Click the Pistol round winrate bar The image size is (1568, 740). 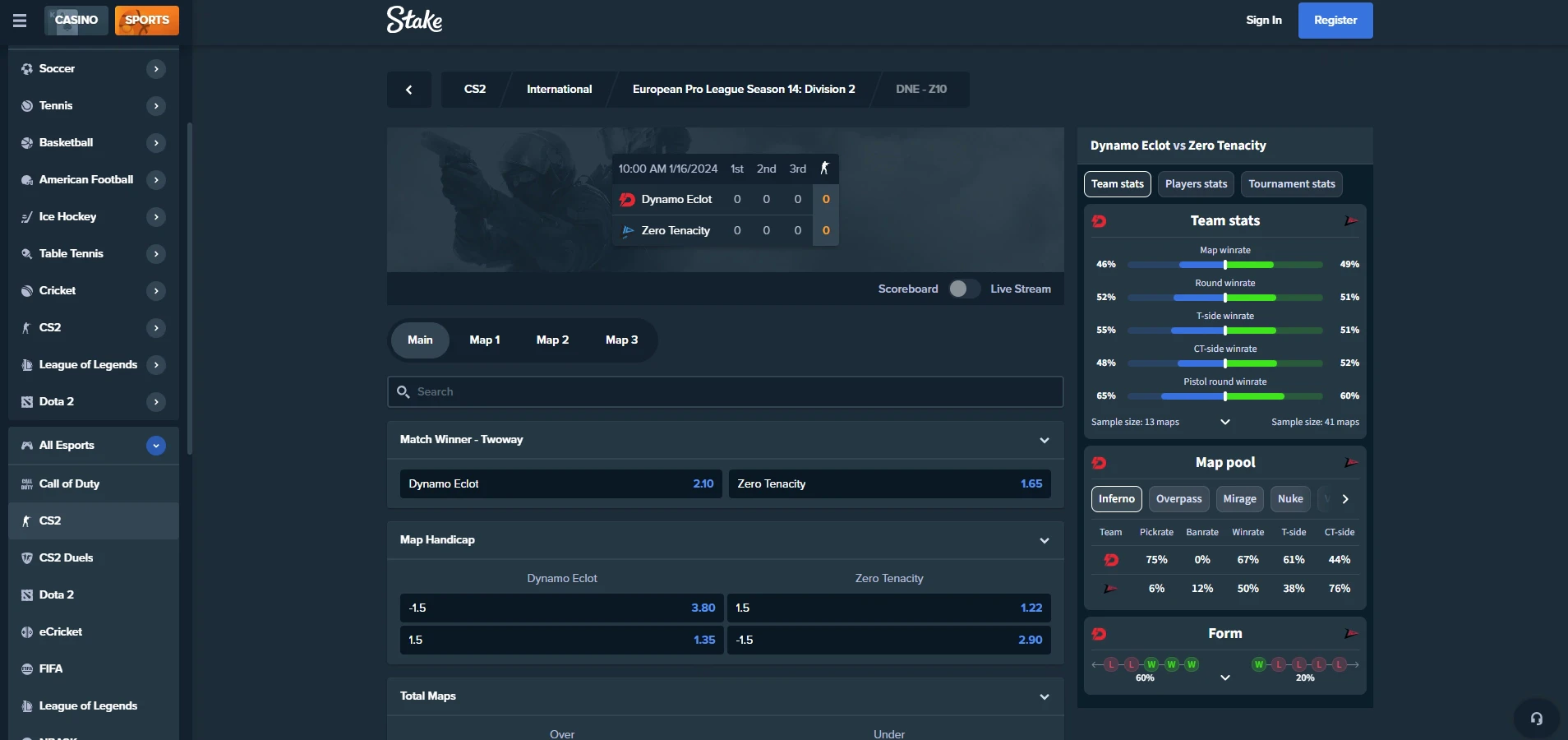coord(1225,396)
